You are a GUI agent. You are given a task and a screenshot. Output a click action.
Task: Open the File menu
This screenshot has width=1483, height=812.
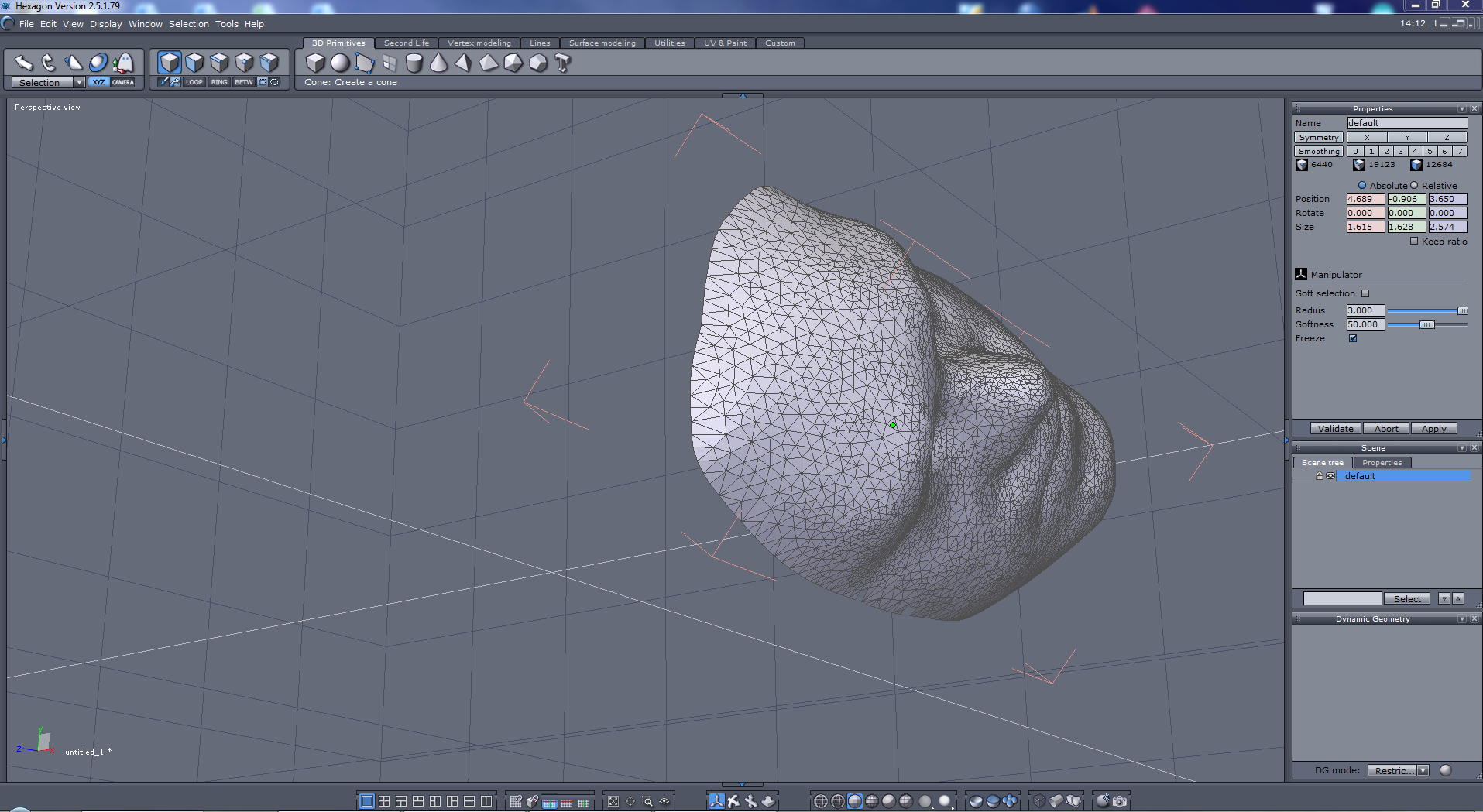26,24
